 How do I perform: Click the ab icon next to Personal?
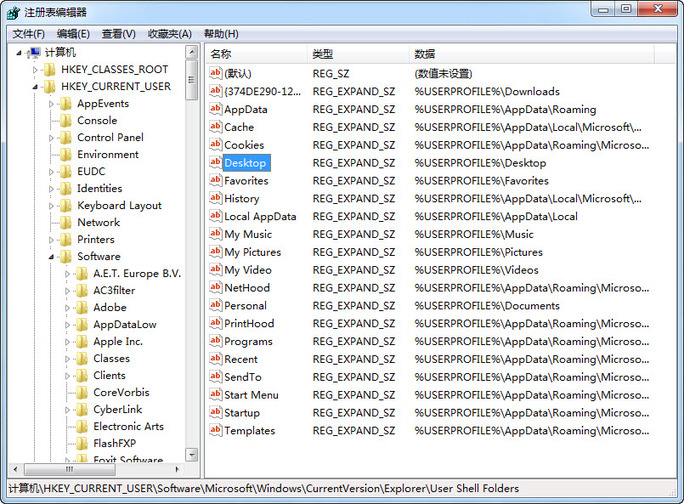click(215, 305)
